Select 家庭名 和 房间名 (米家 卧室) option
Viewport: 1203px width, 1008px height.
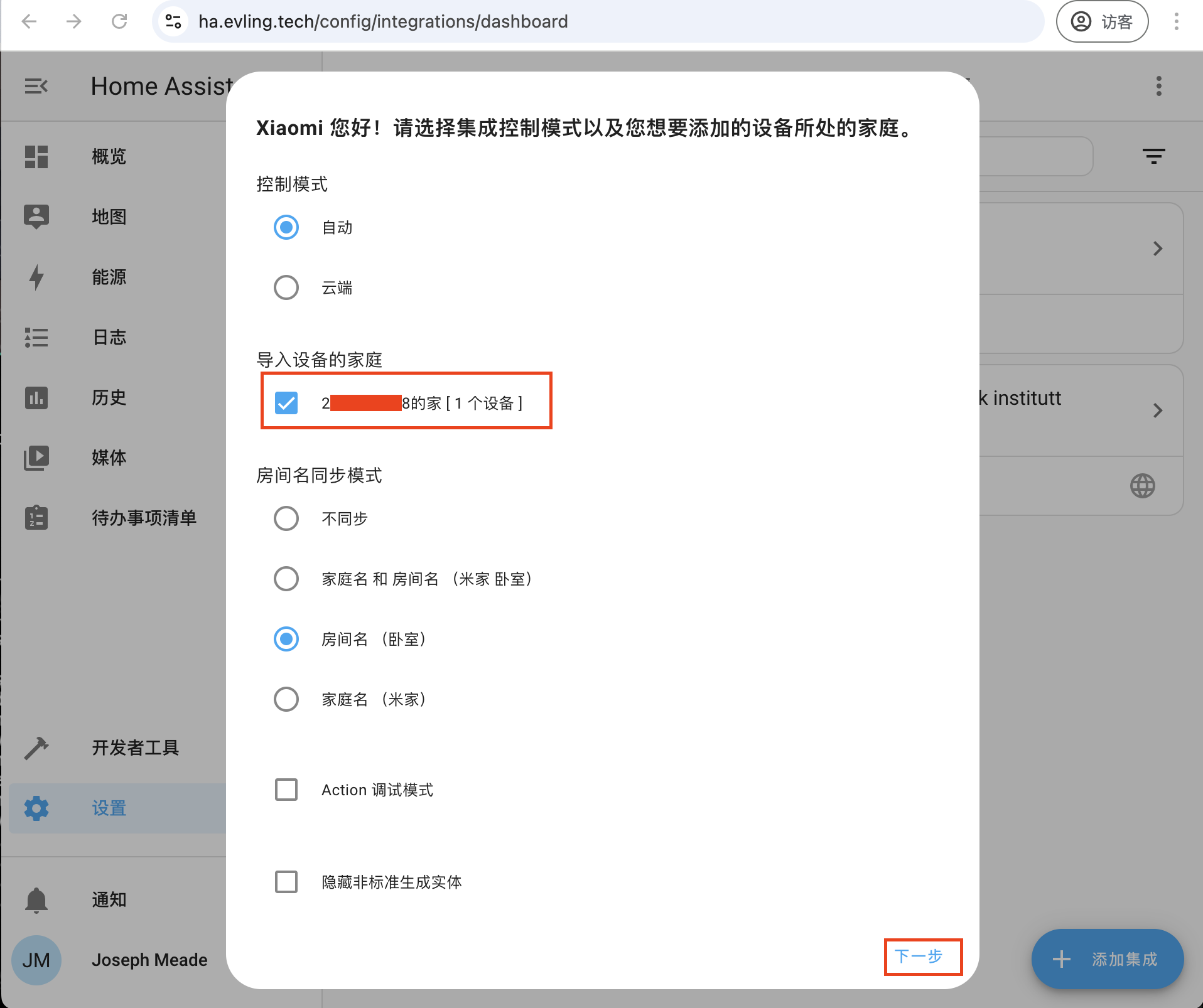286,579
